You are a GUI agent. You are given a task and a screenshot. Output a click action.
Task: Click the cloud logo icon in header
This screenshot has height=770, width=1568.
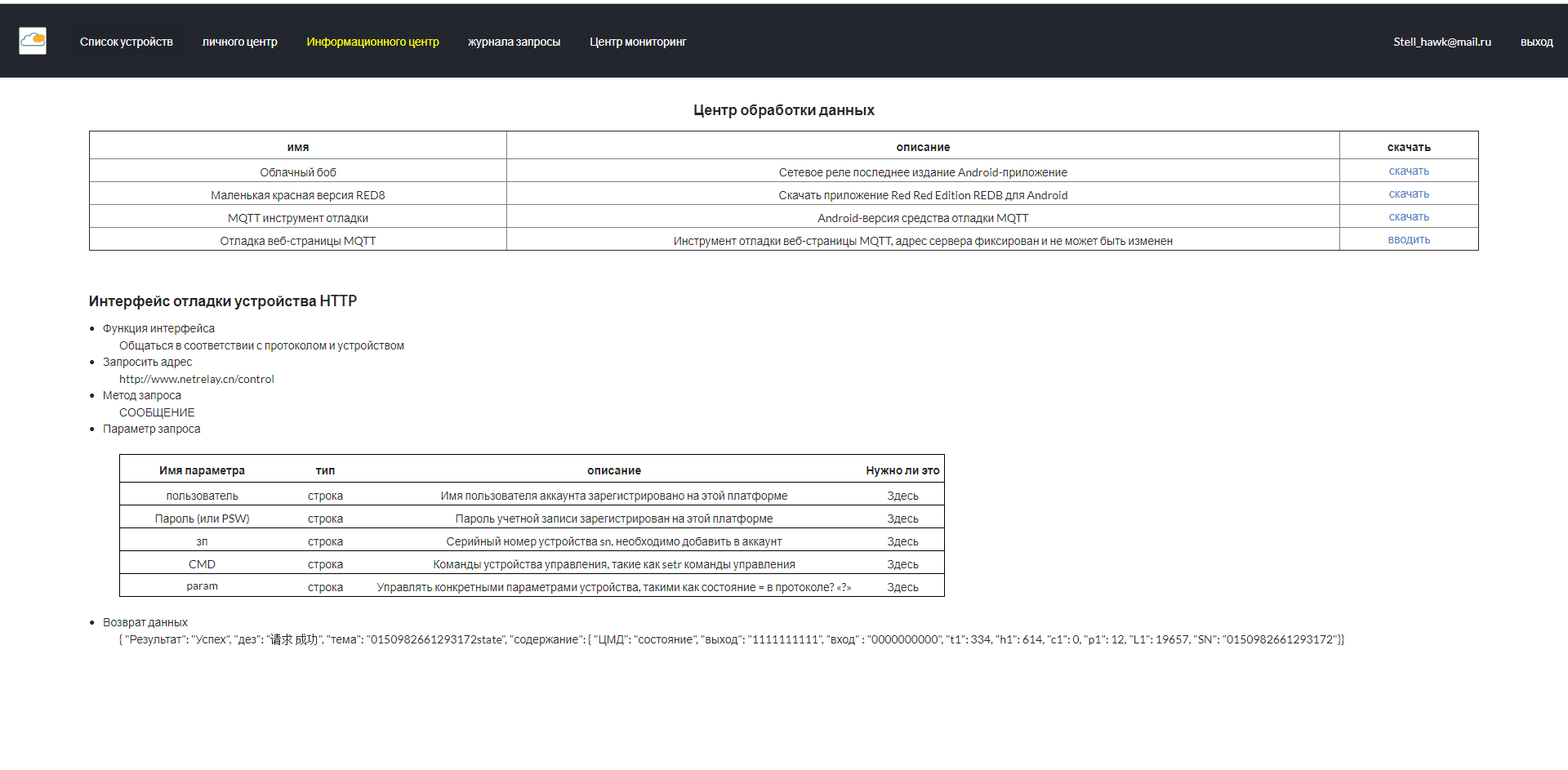click(x=33, y=41)
